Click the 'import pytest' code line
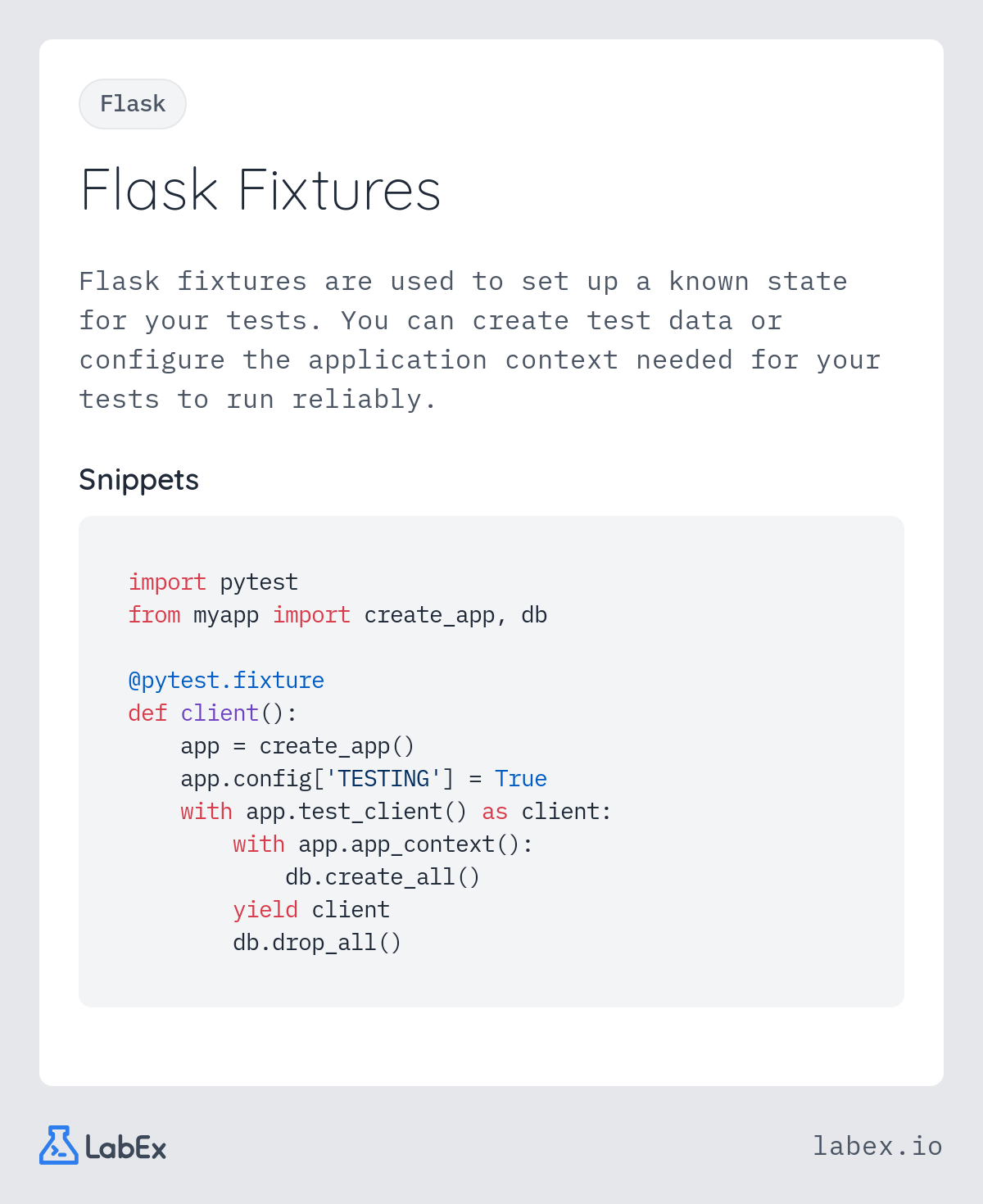Image resolution: width=983 pixels, height=1204 pixels. (x=213, y=582)
